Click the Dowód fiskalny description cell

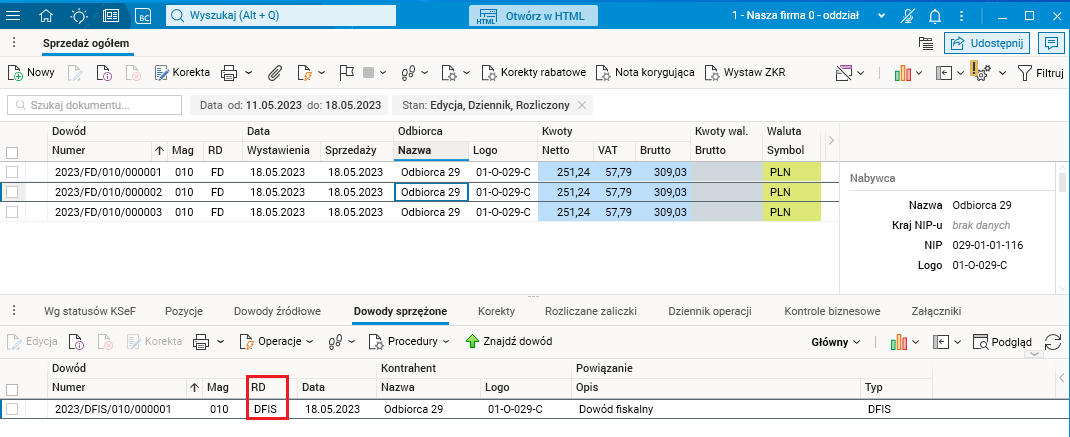[x=714, y=410]
